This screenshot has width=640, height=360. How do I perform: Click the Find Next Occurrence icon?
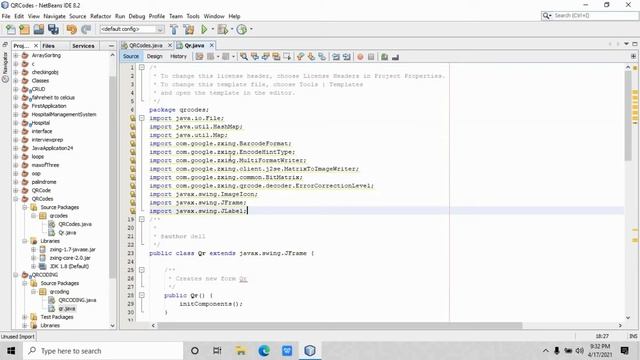click(x=265, y=57)
